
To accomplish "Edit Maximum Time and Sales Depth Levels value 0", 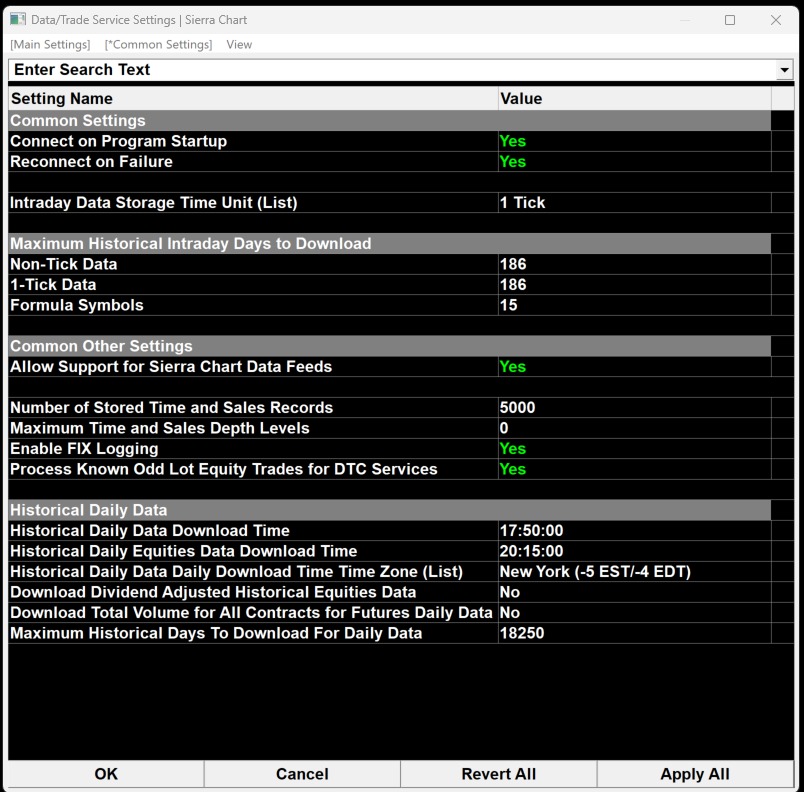I will (634, 428).
